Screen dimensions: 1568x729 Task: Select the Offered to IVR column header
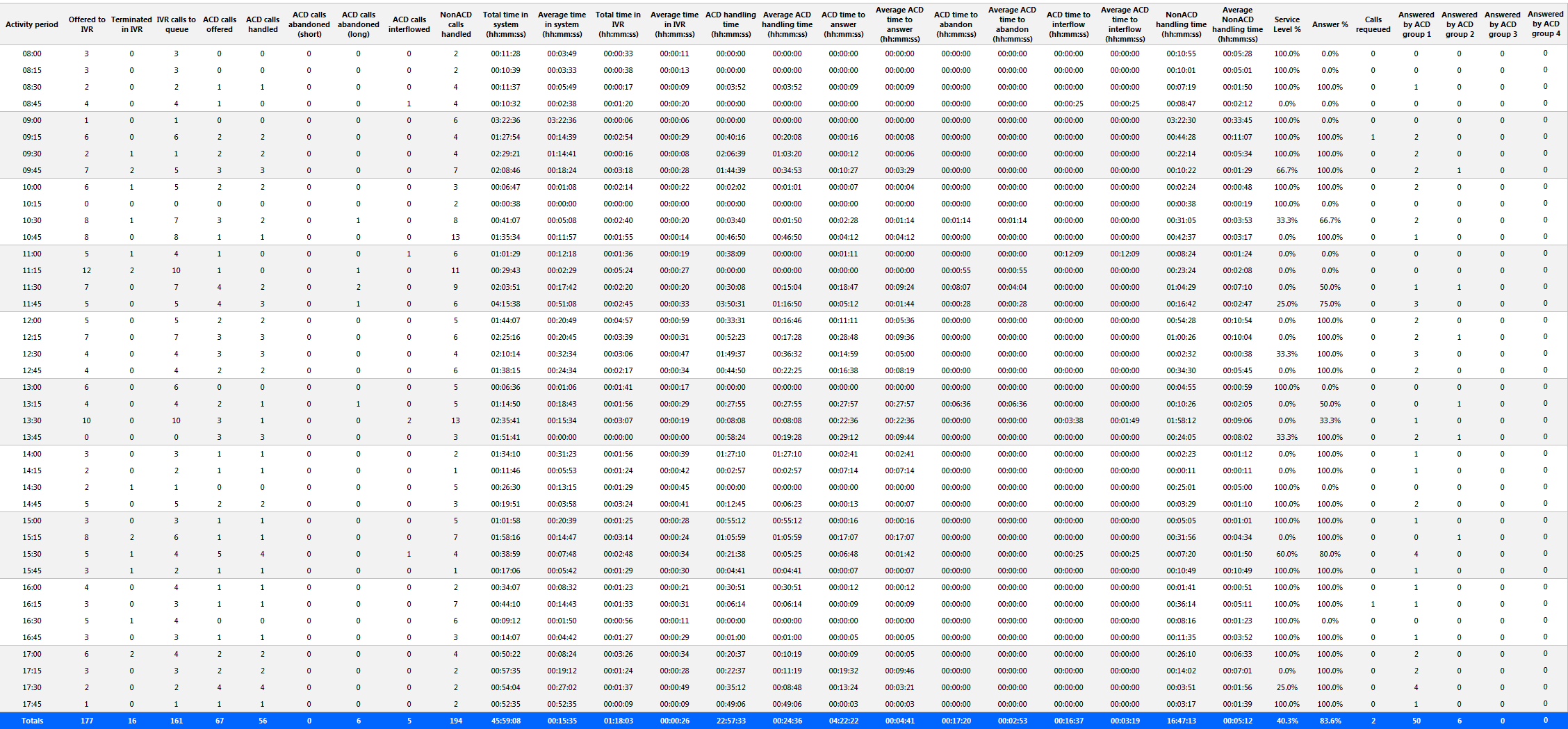[x=87, y=24]
